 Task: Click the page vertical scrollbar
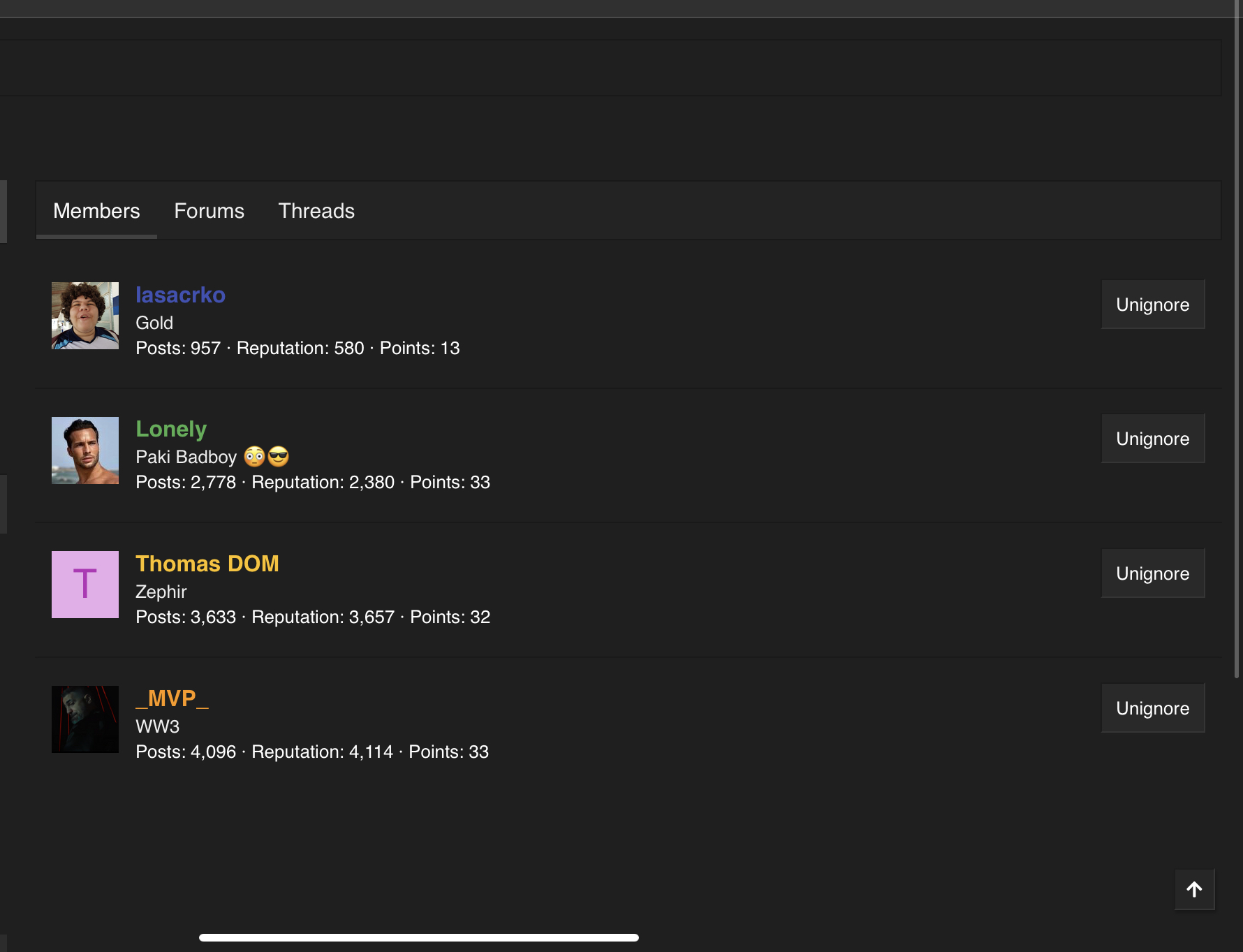click(1237, 339)
